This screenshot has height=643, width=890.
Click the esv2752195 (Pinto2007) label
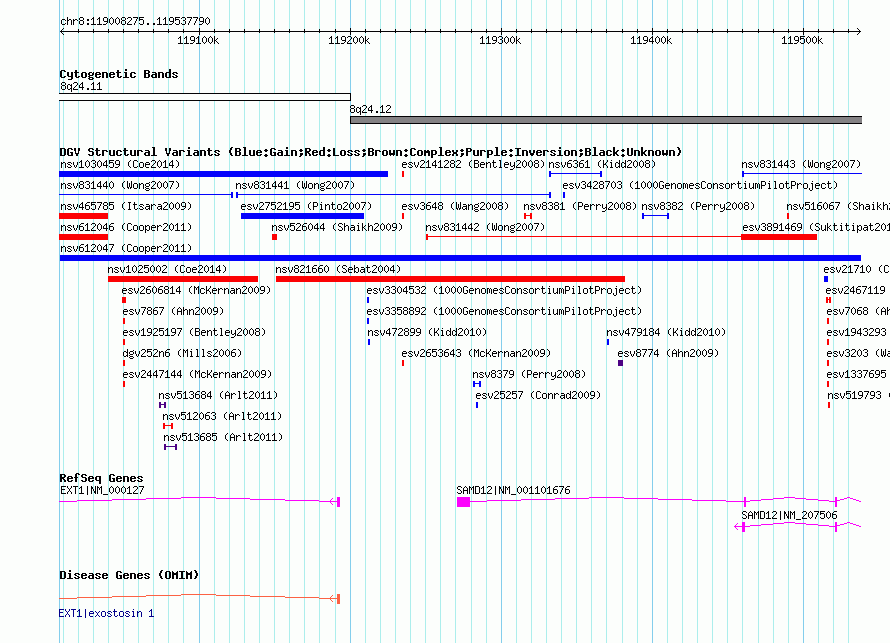tap(307, 206)
